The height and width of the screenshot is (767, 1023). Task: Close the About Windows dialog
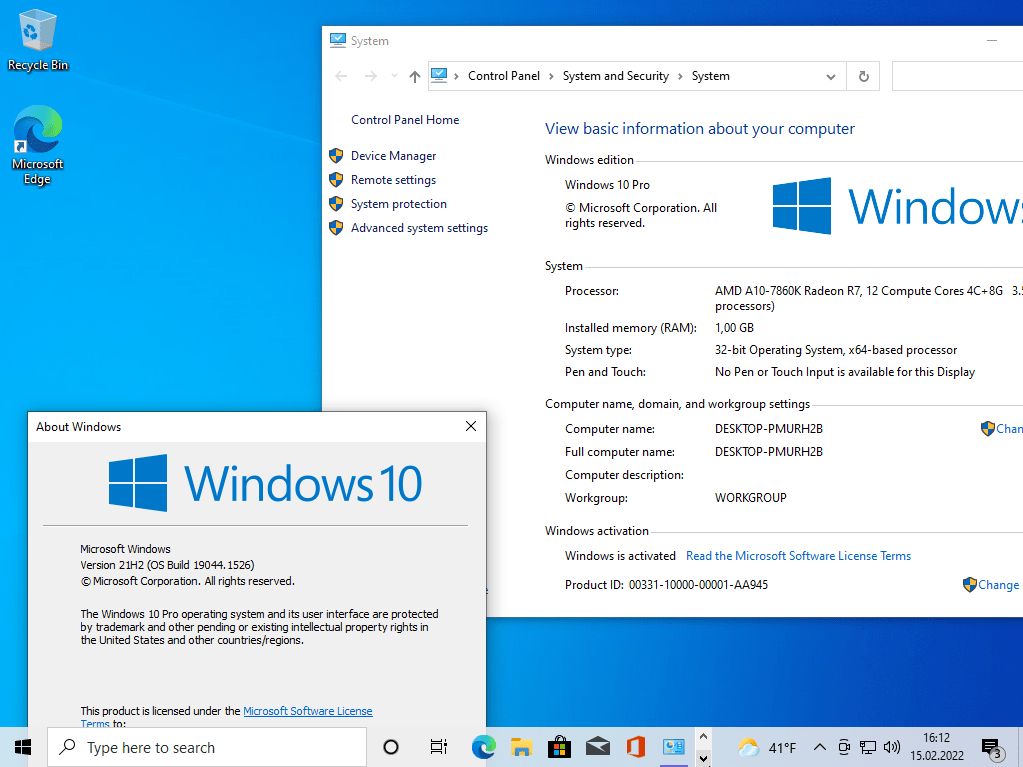(x=470, y=427)
